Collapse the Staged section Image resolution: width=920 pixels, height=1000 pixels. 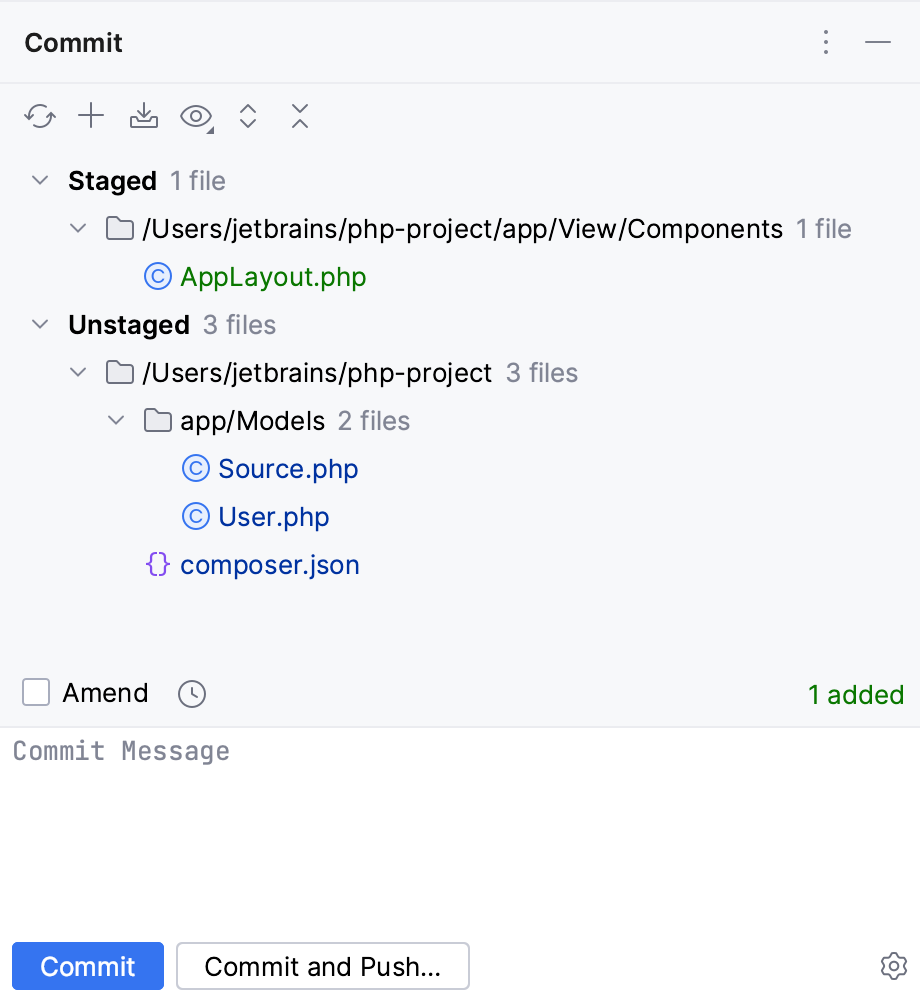tap(40, 181)
